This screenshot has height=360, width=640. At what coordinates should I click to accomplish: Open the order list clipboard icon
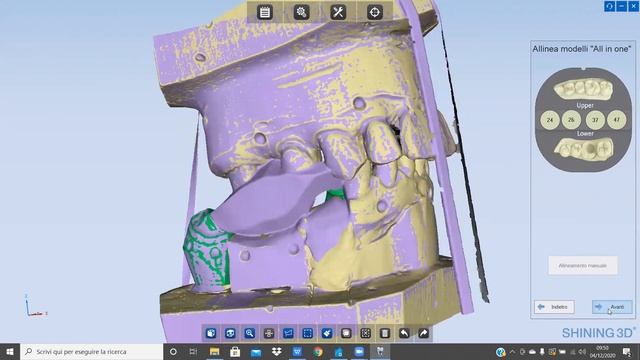(265, 12)
